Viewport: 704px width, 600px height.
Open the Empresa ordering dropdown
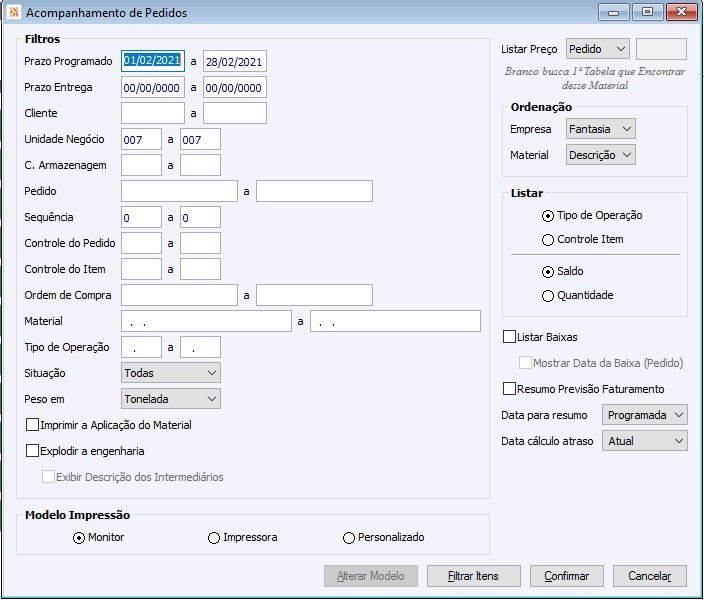[600, 129]
